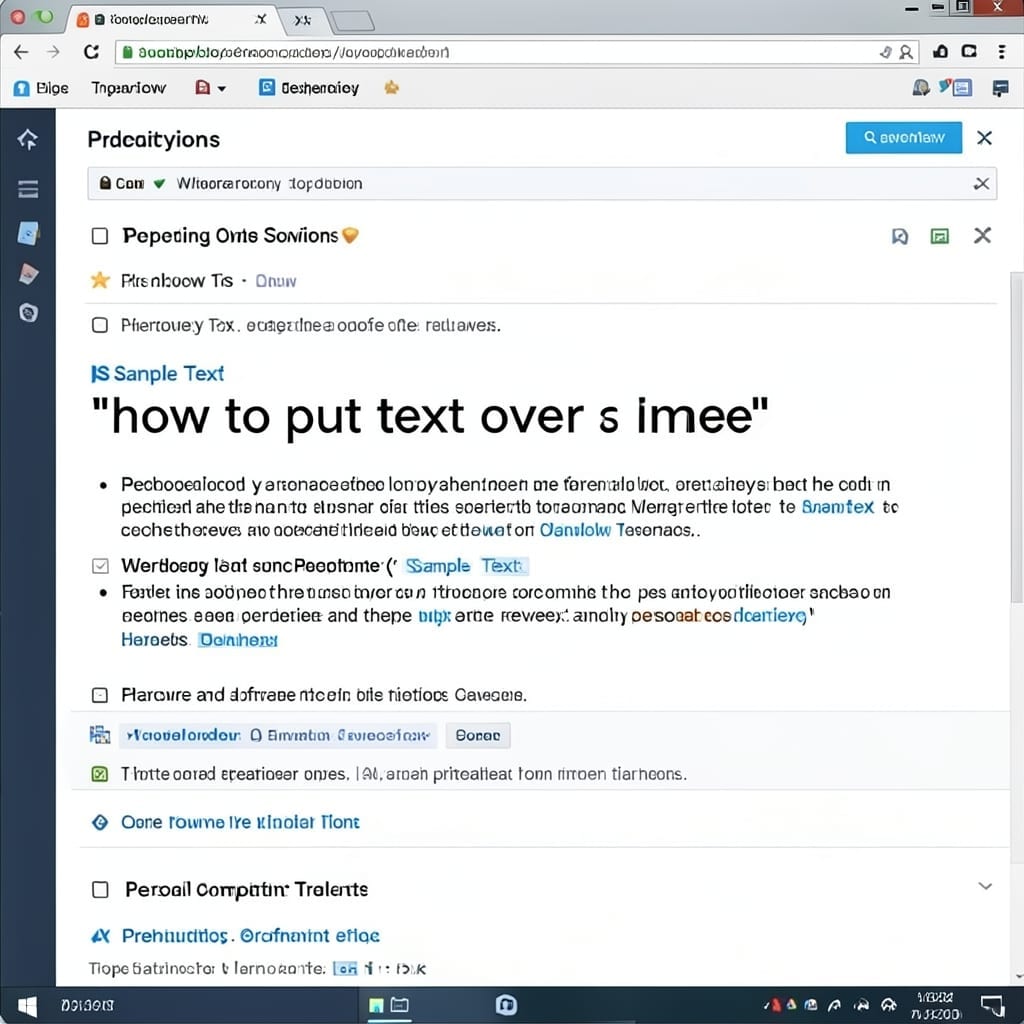Click the browser back arrow
Screen dimensions: 1024x1024
[21, 52]
